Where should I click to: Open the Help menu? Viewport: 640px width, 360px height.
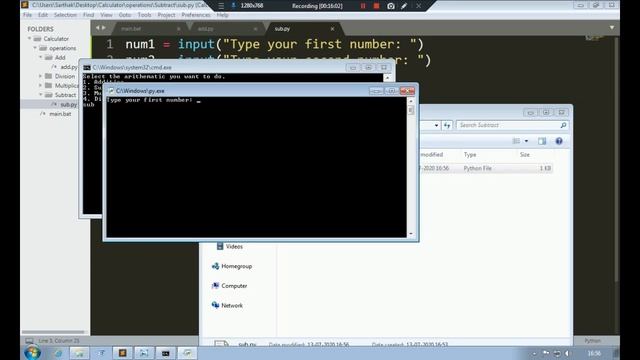click(x=222, y=15)
